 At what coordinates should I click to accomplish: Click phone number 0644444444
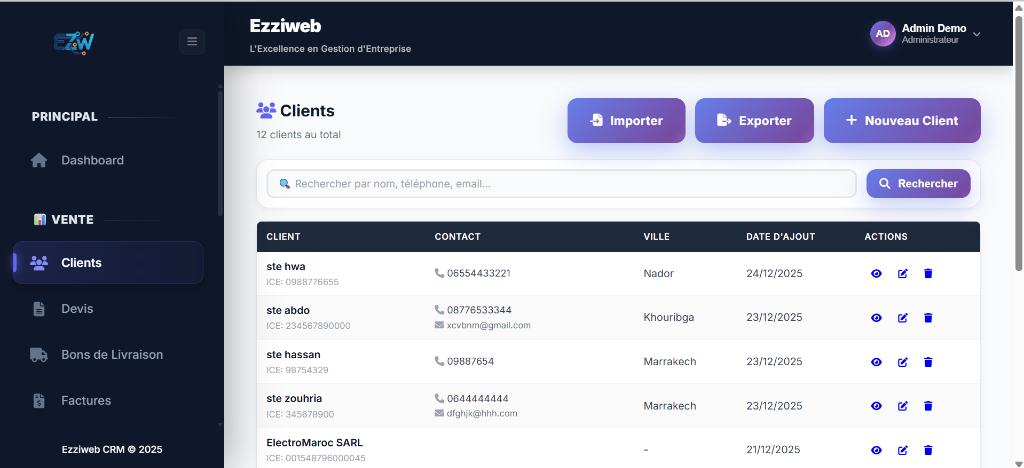477,398
